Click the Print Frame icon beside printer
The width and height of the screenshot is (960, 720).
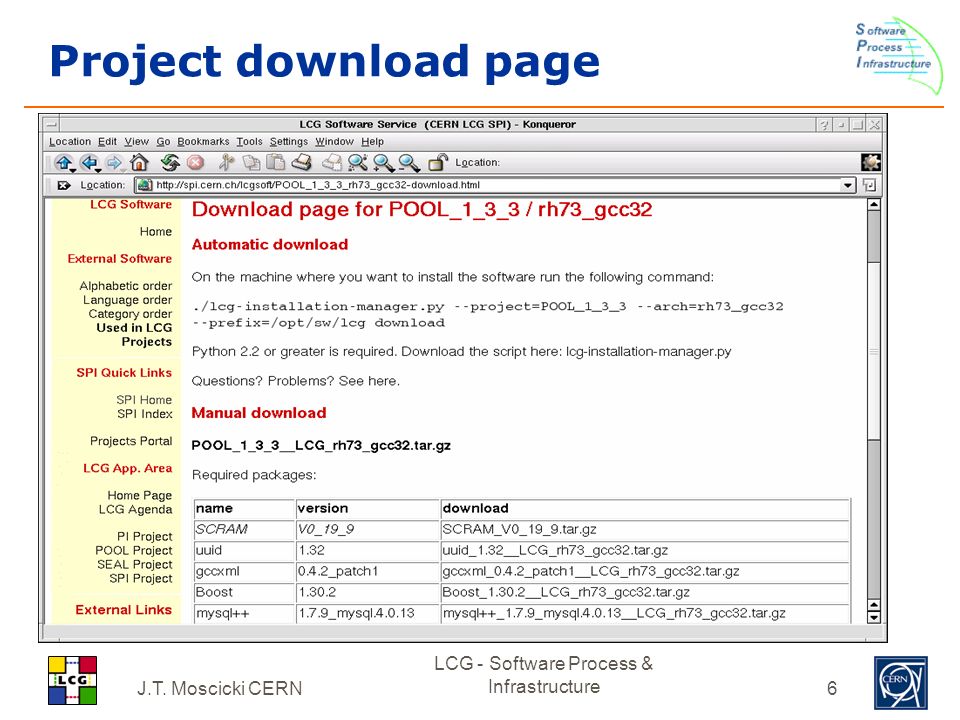point(332,162)
